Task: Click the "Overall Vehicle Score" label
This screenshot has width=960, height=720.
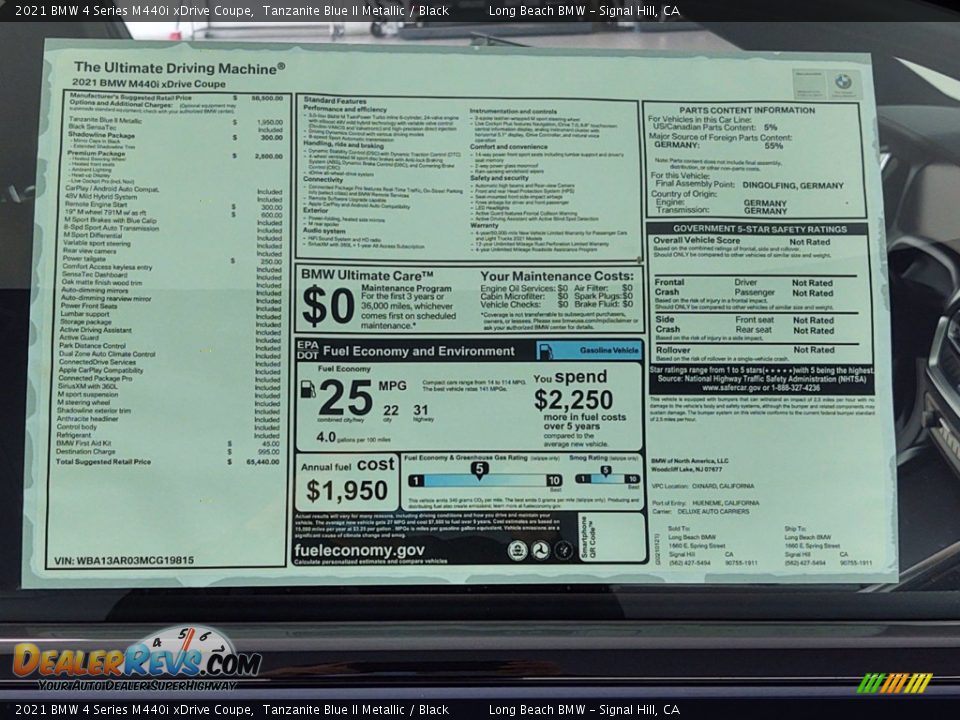Action: point(696,241)
